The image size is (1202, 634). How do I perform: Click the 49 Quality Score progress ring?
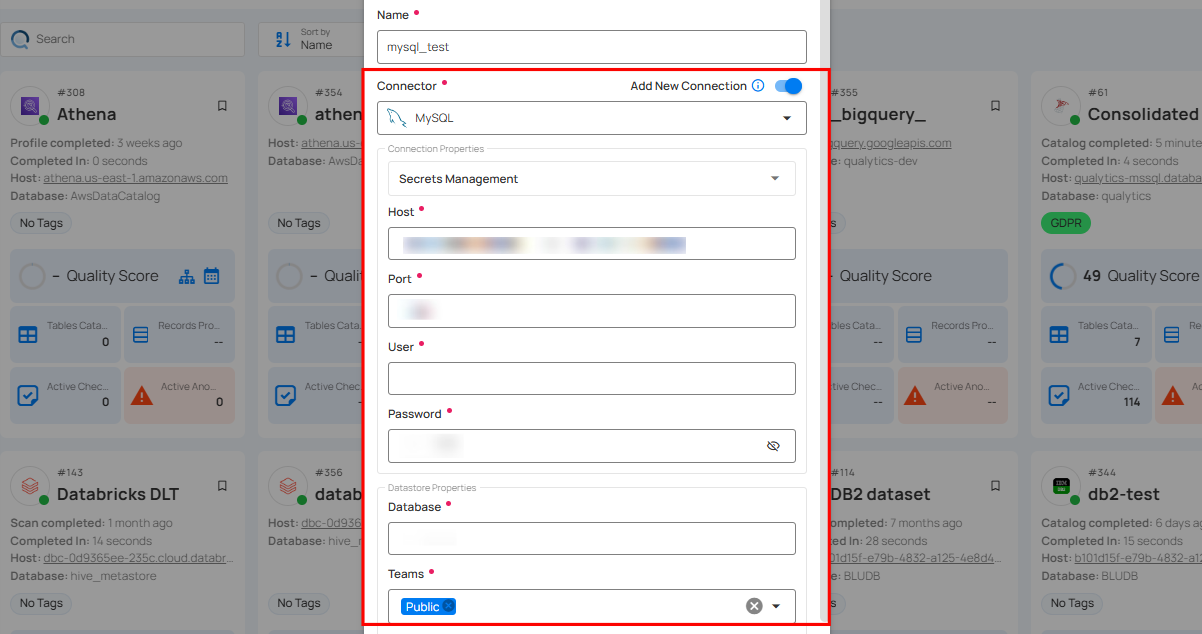(1063, 275)
